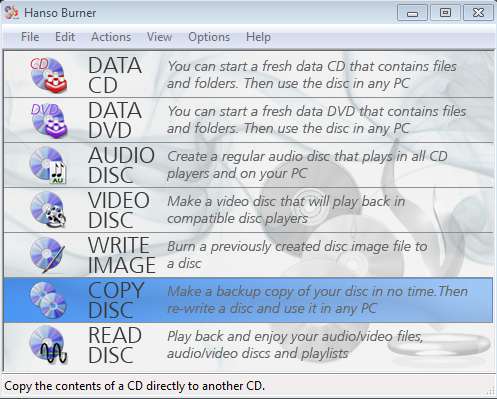Close the Hanso Burner window
Viewport: 497px width, 399px height.
click(x=478, y=13)
